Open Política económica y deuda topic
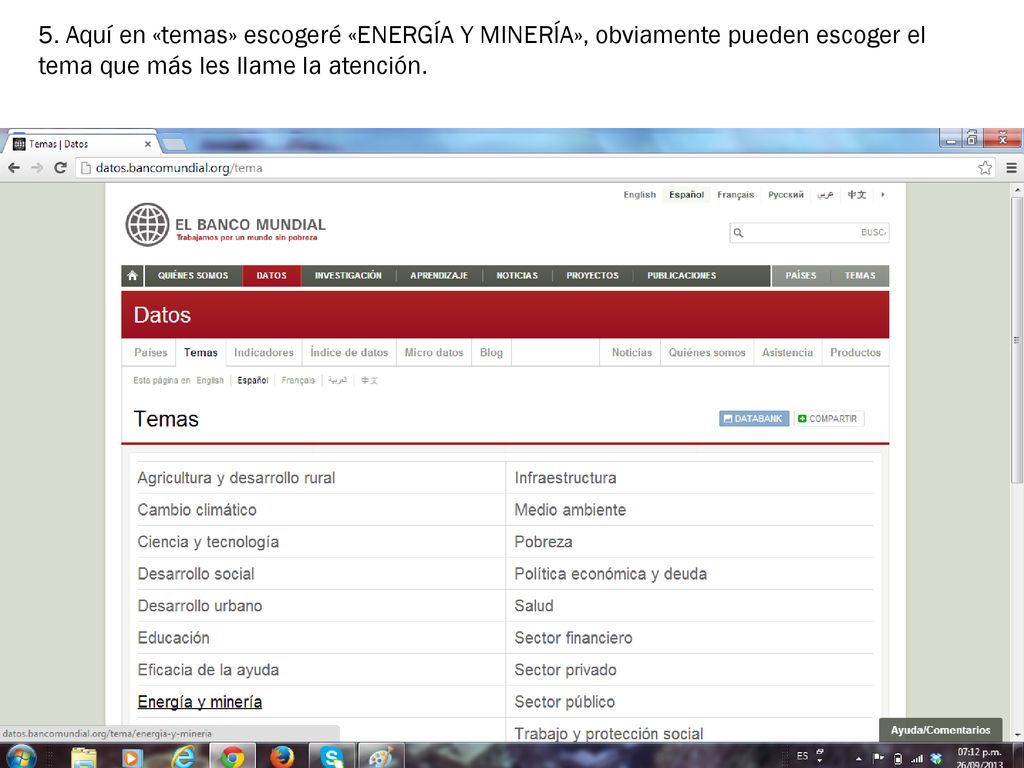1024x768 pixels. pyautogui.click(x=611, y=574)
